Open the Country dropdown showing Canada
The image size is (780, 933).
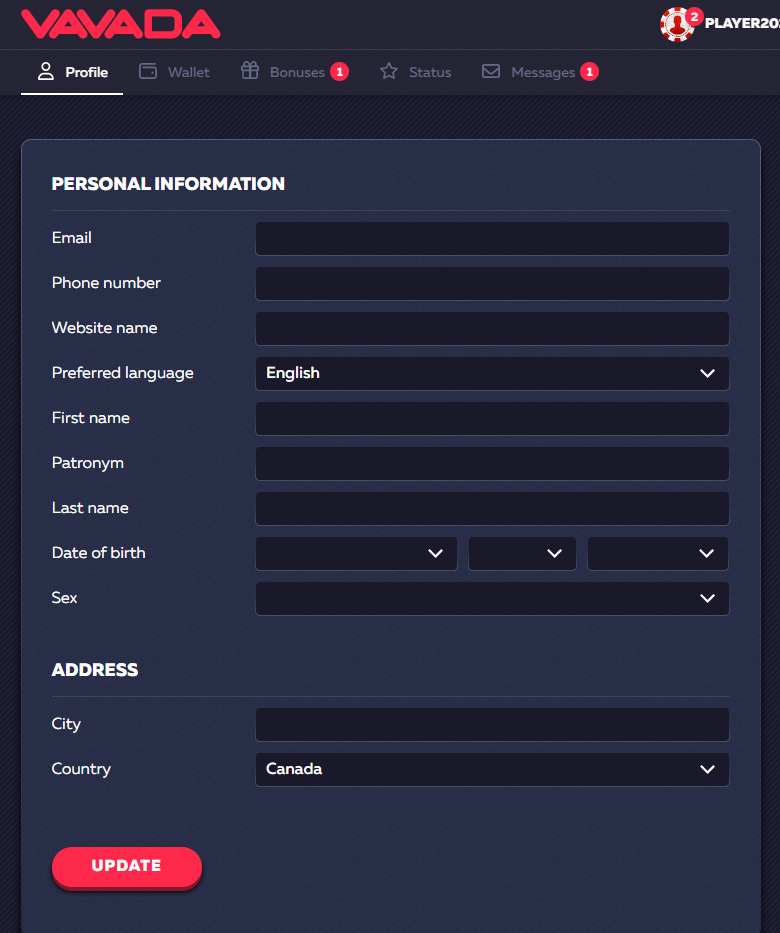click(x=492, y=769)
